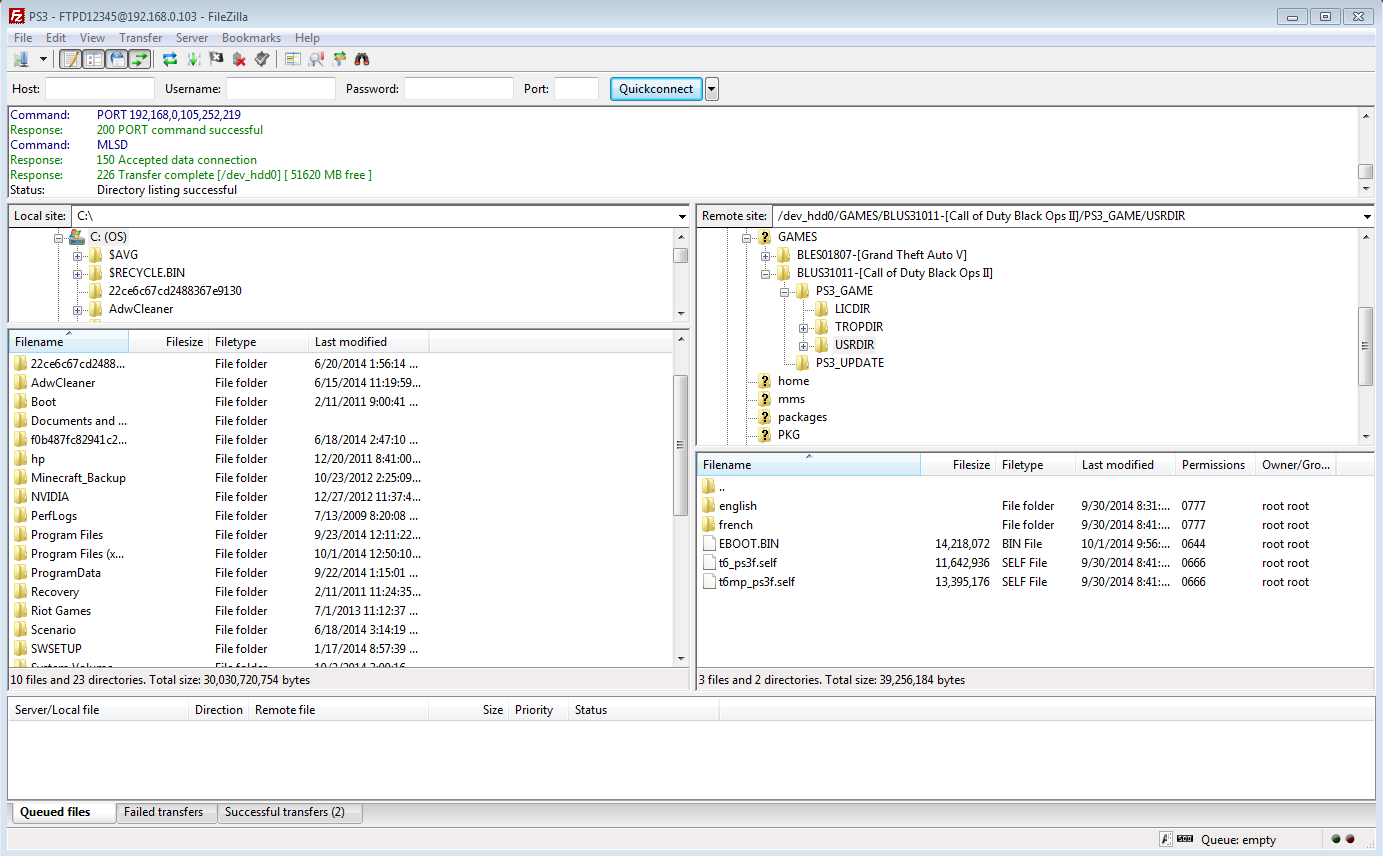Image resolution: width=1383 pixels, height=856 pixels.
Task: Open the Remote site path dropdown
Action: [x=1366, y=216]
